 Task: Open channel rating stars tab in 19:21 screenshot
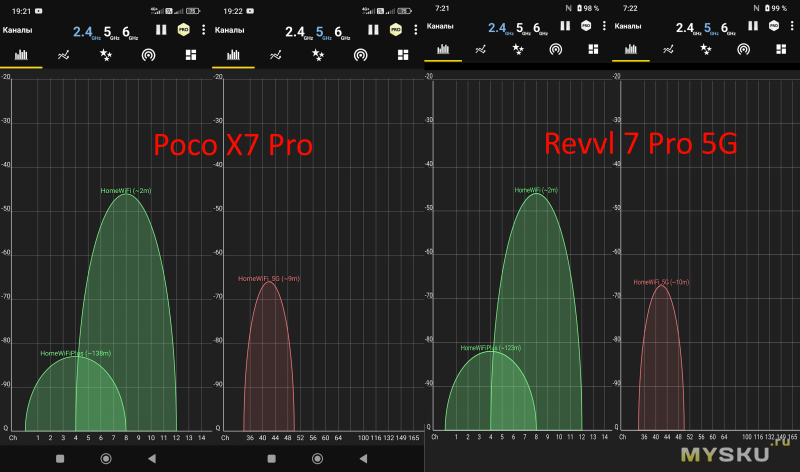[106, 55]
